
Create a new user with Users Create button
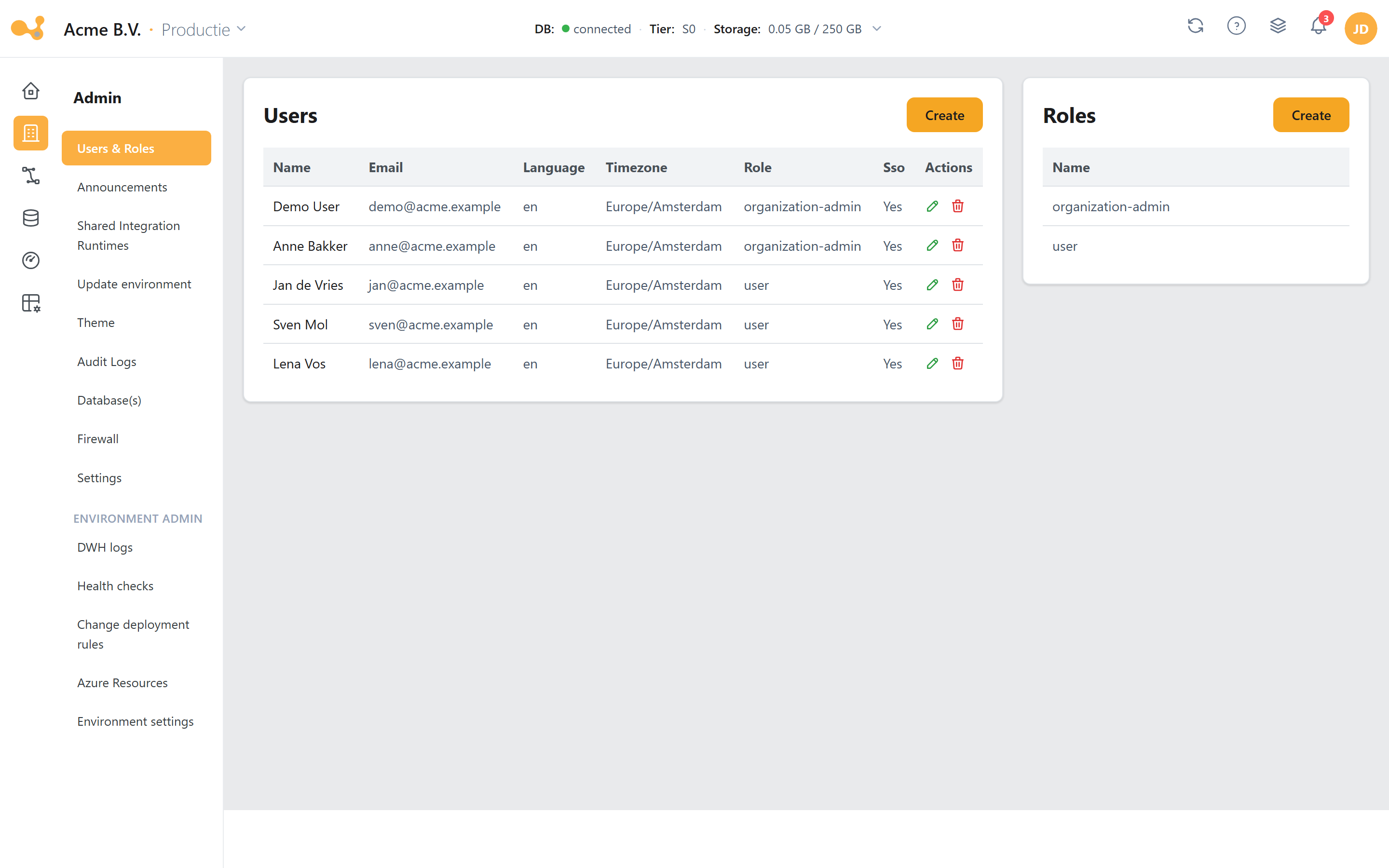click(944, 115)
